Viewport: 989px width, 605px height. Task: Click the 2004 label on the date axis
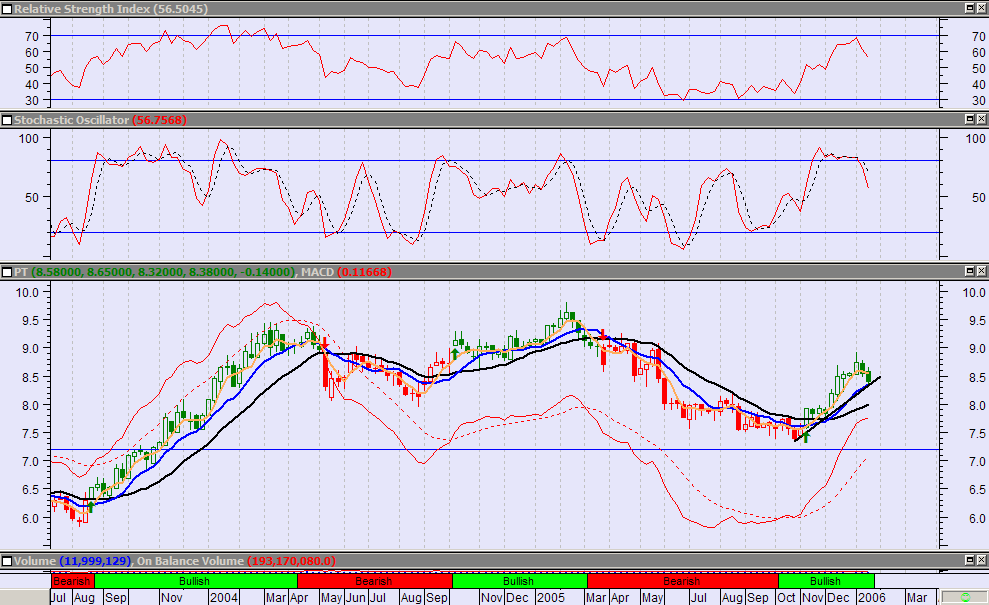[223, 597]
